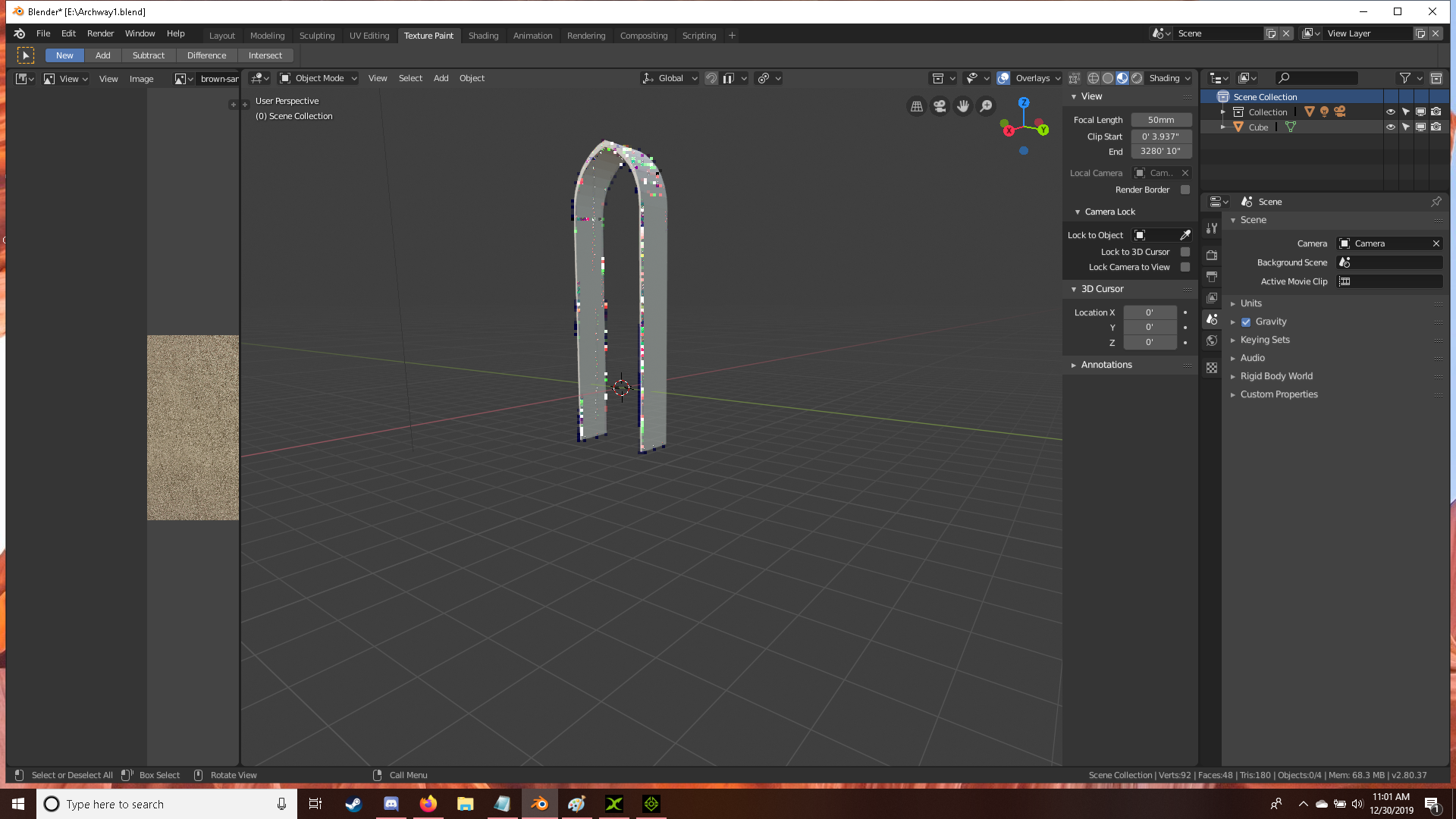The height and width of the screenshot is (819, 1456).
Task: Click eyedropper next to Lock to Object
Action: pos(1185,235)
